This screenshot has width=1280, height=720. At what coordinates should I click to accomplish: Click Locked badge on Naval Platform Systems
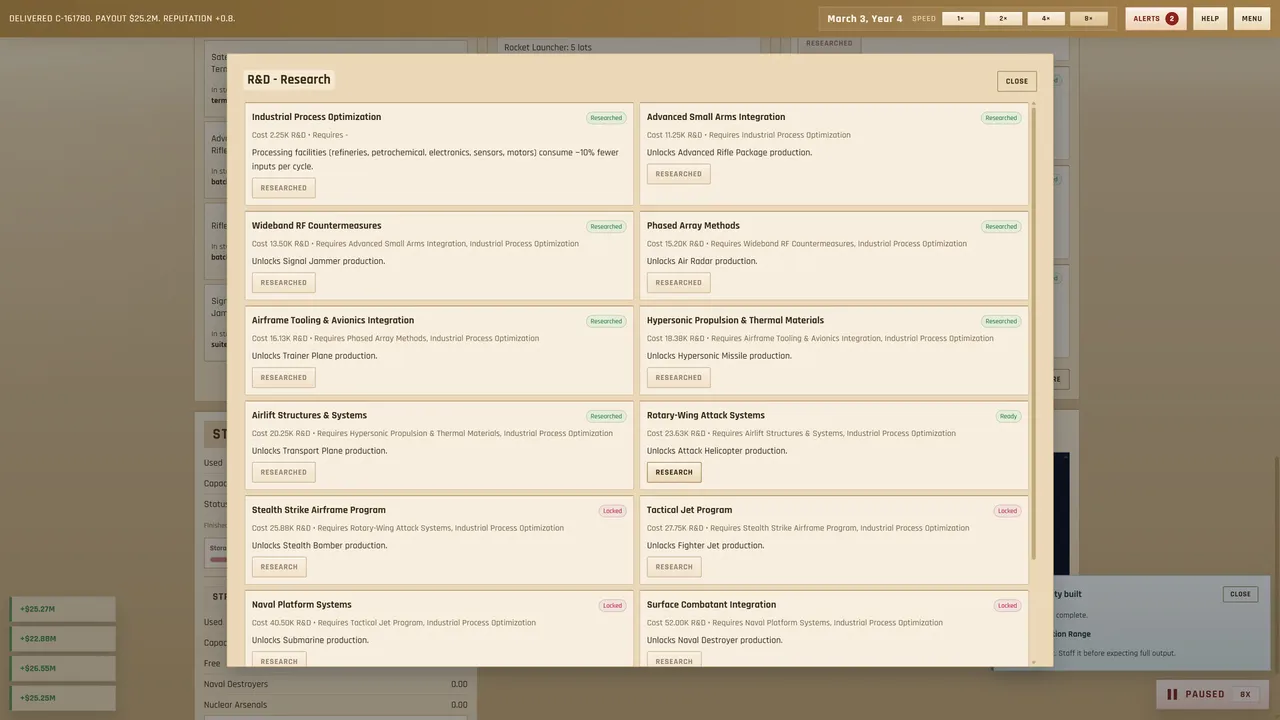tap(612, 606)
